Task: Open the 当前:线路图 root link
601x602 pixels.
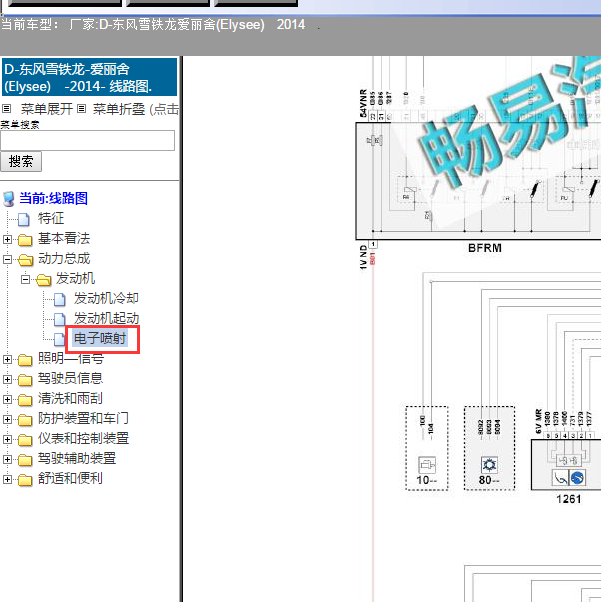Action: tap(53, 198)
